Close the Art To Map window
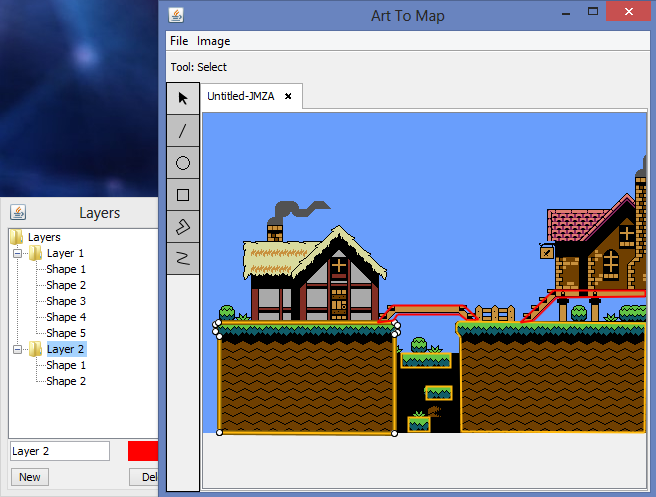 (628, 12)
